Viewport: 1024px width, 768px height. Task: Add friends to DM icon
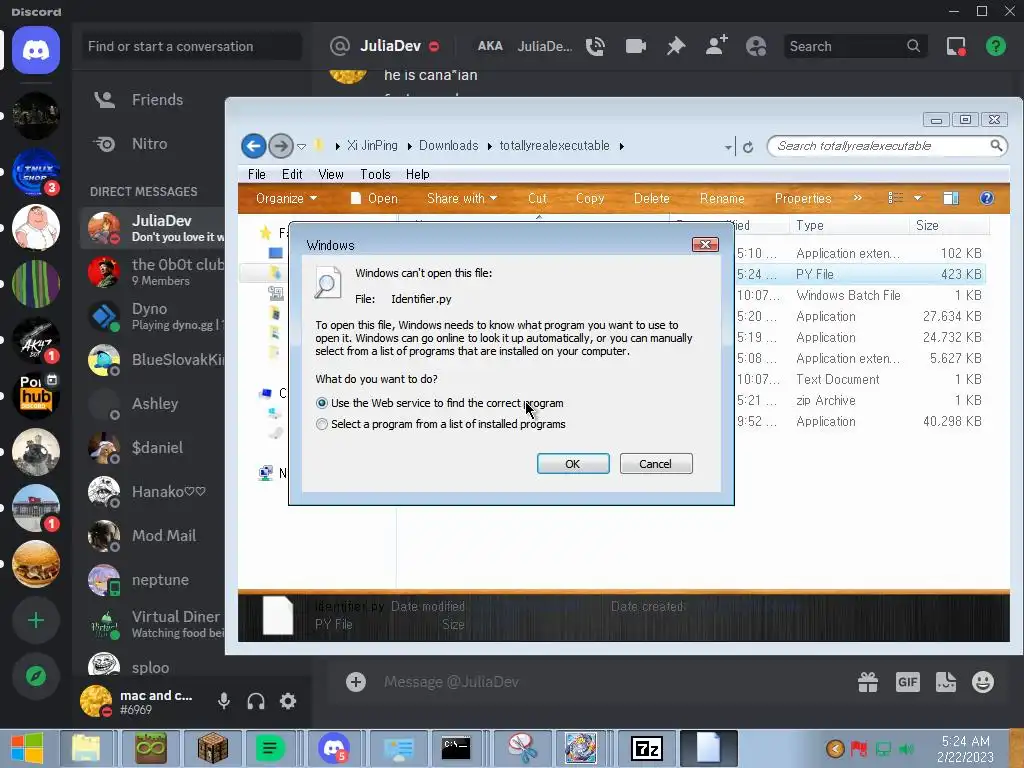point(716,46)
